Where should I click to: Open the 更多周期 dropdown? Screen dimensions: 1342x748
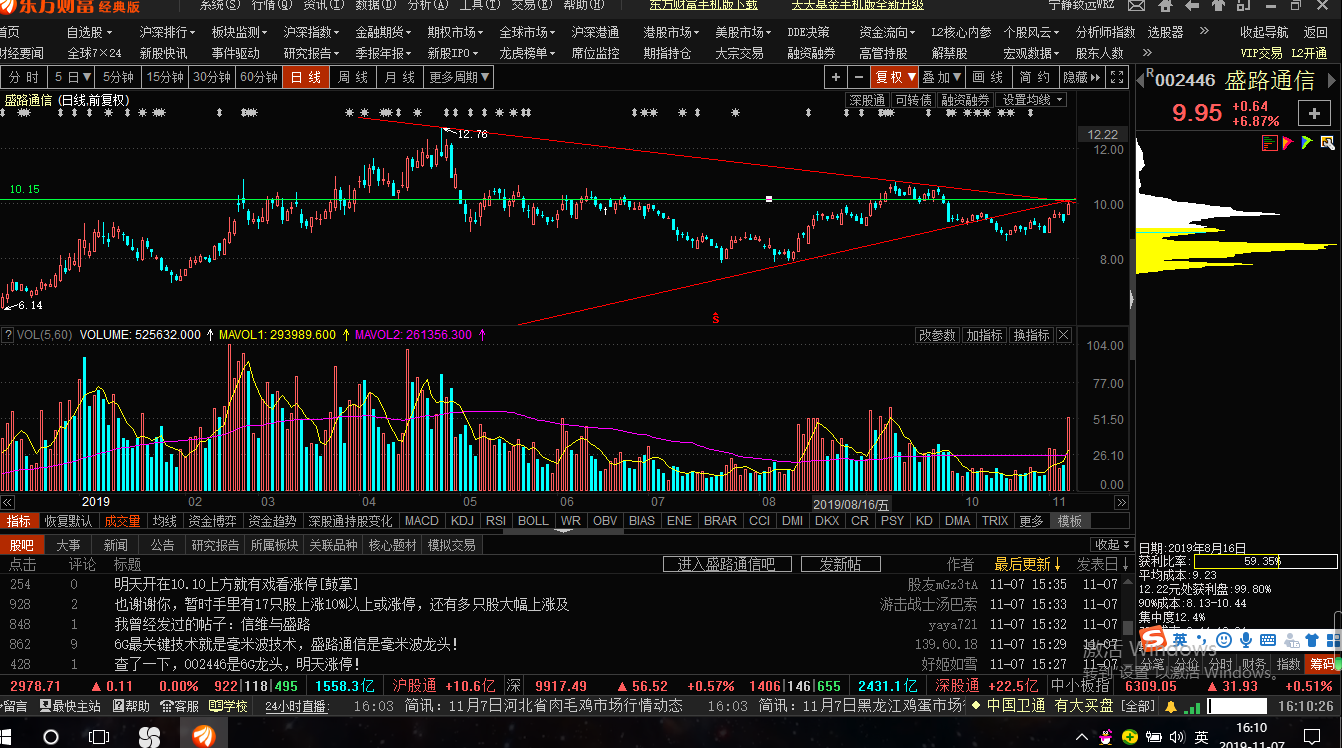460,77
